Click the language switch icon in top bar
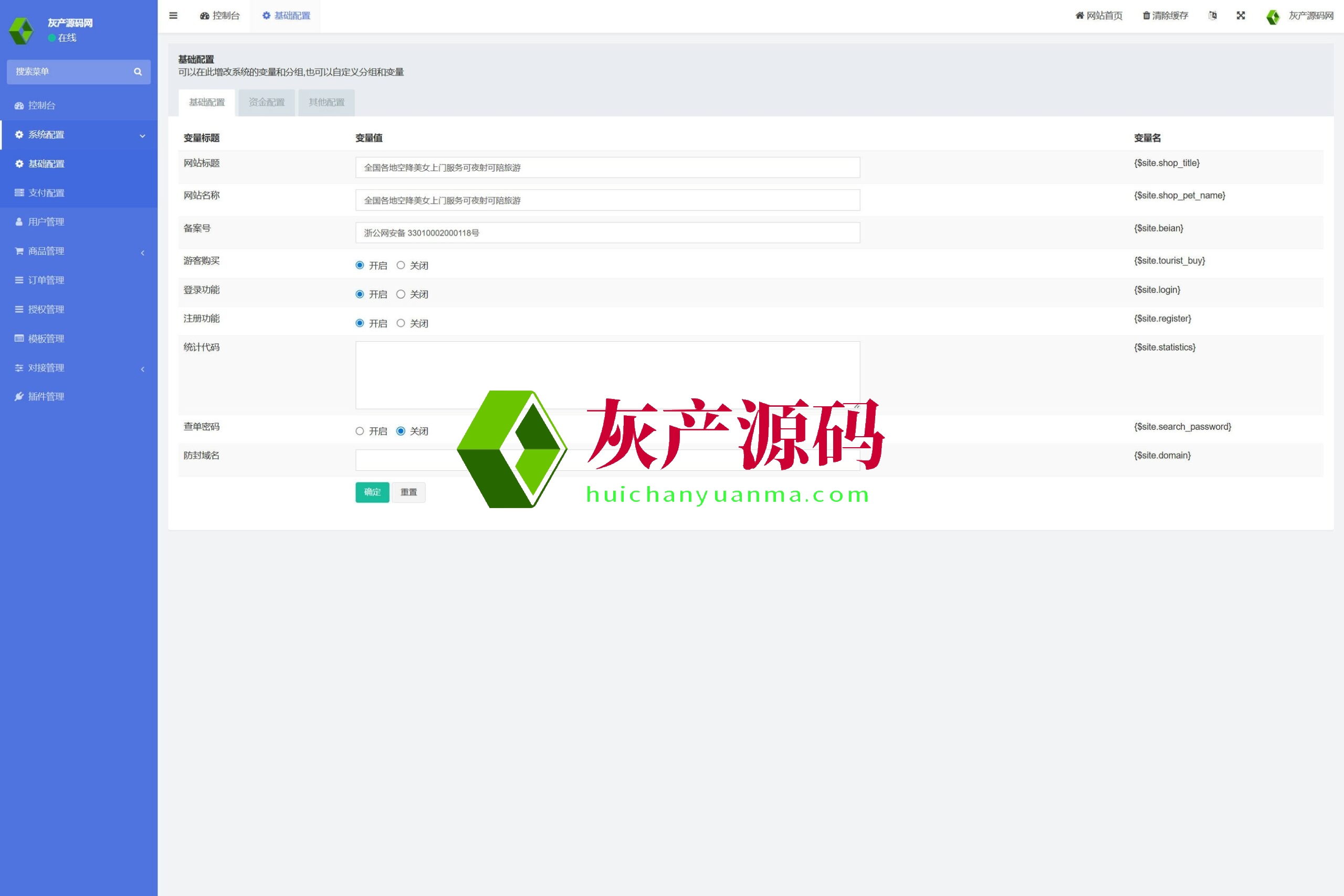1344x896 pixels. 1213,15
